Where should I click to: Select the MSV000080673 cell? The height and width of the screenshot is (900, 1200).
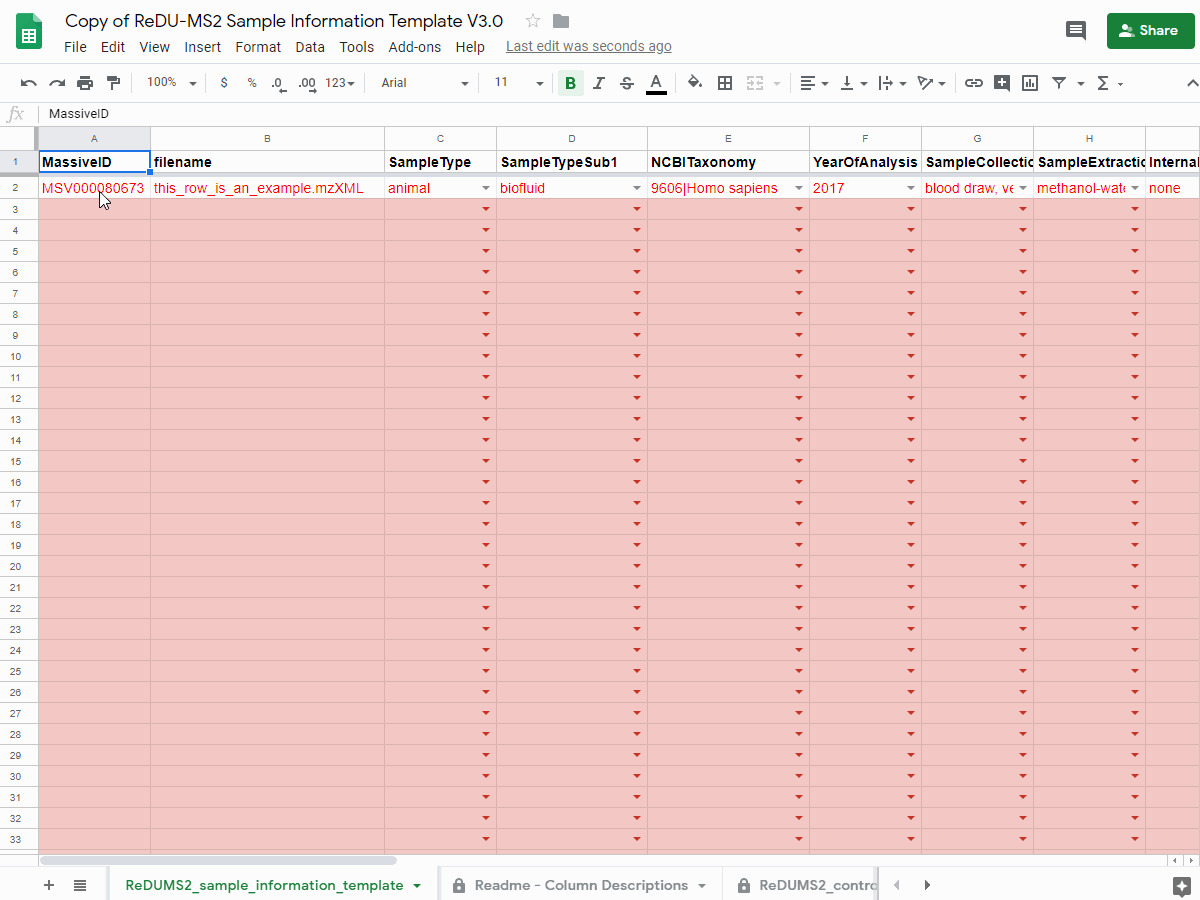tap(94, 188)
